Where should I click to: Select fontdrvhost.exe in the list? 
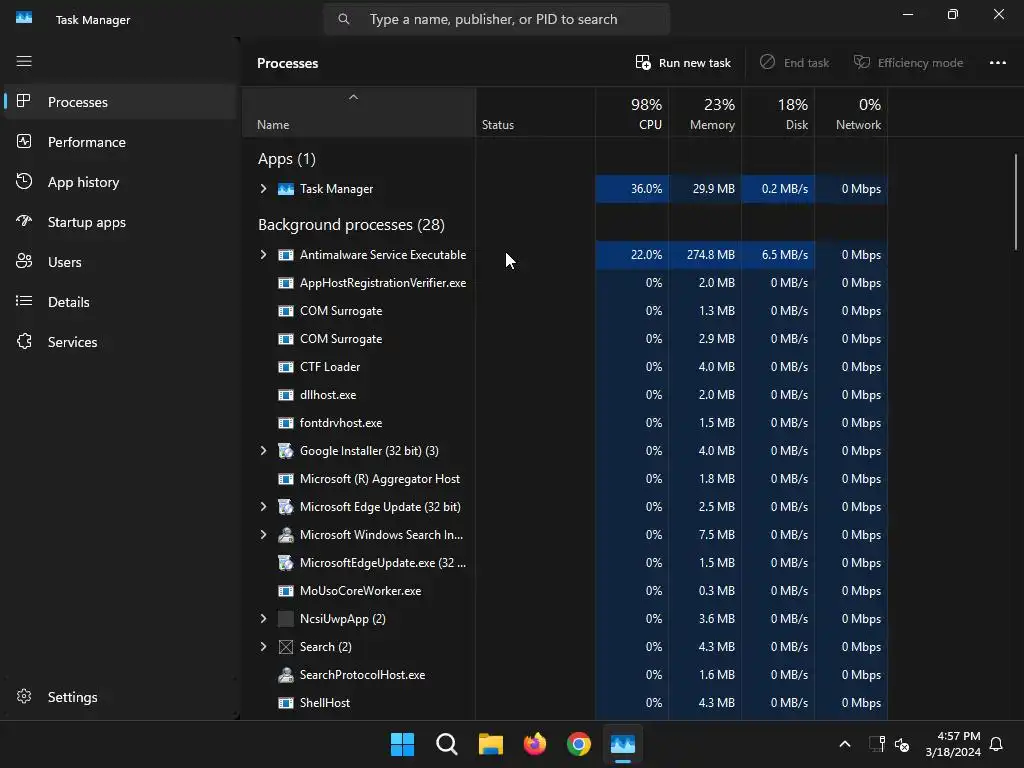(564, 423)
